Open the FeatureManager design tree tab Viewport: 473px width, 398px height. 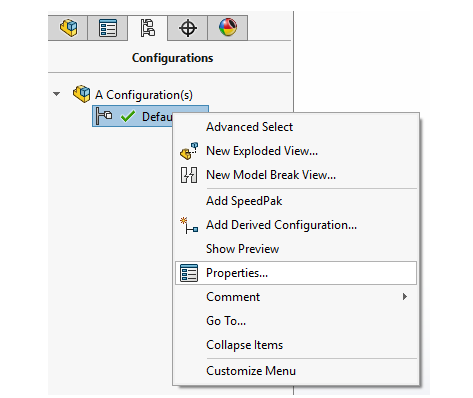pos(68,28)
